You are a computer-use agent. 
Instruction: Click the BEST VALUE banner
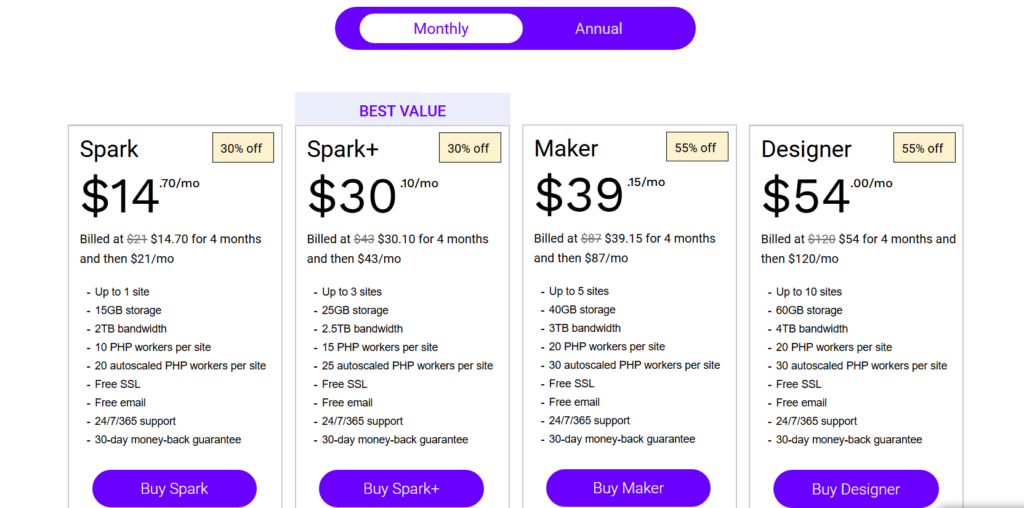[402, 111]
